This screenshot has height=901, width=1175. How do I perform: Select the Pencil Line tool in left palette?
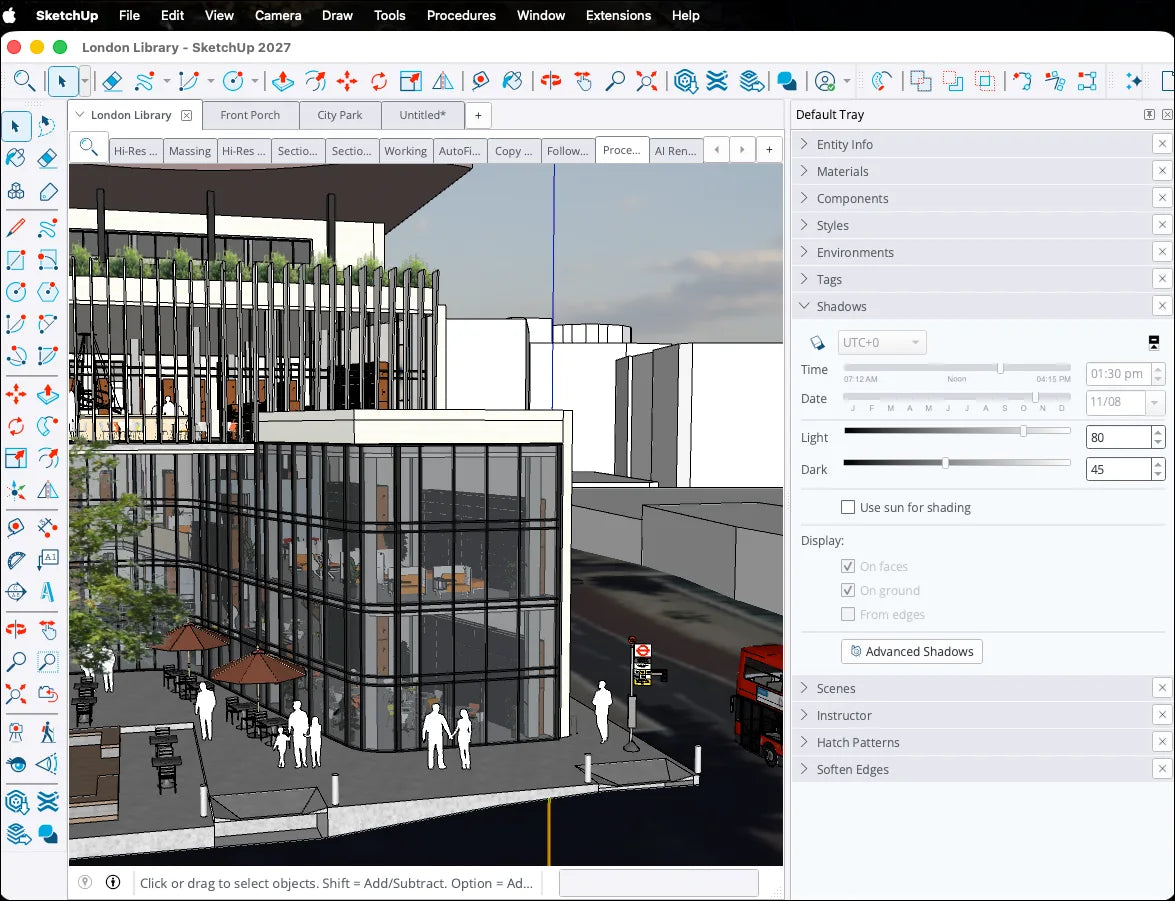[16, 227]
